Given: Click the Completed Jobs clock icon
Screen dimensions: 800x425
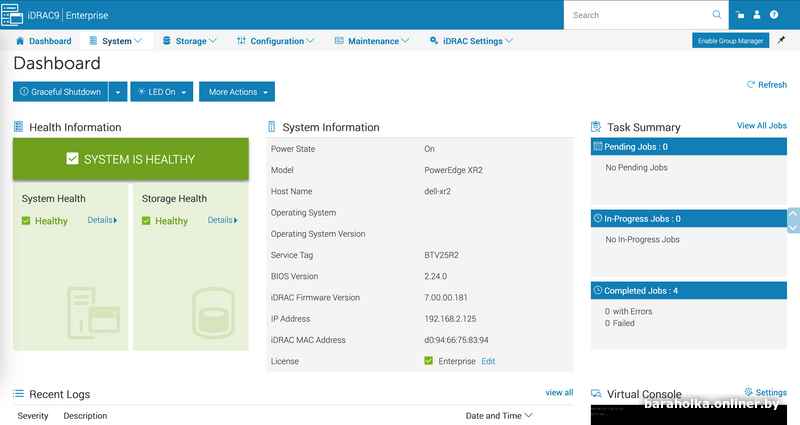Looking at the screenshot, I should pyautogui.click(x=598, y=290).
